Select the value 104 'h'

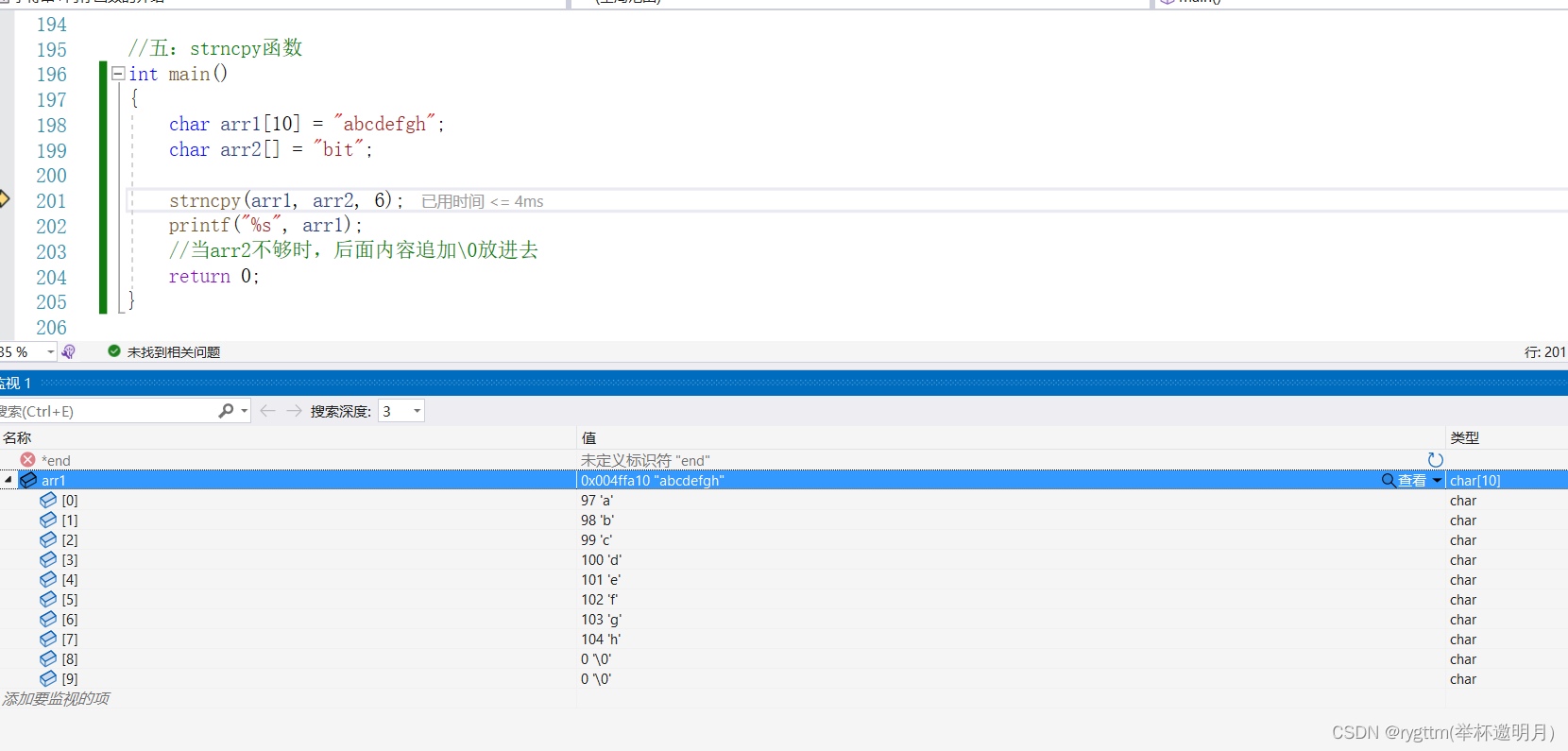[601, 640]
